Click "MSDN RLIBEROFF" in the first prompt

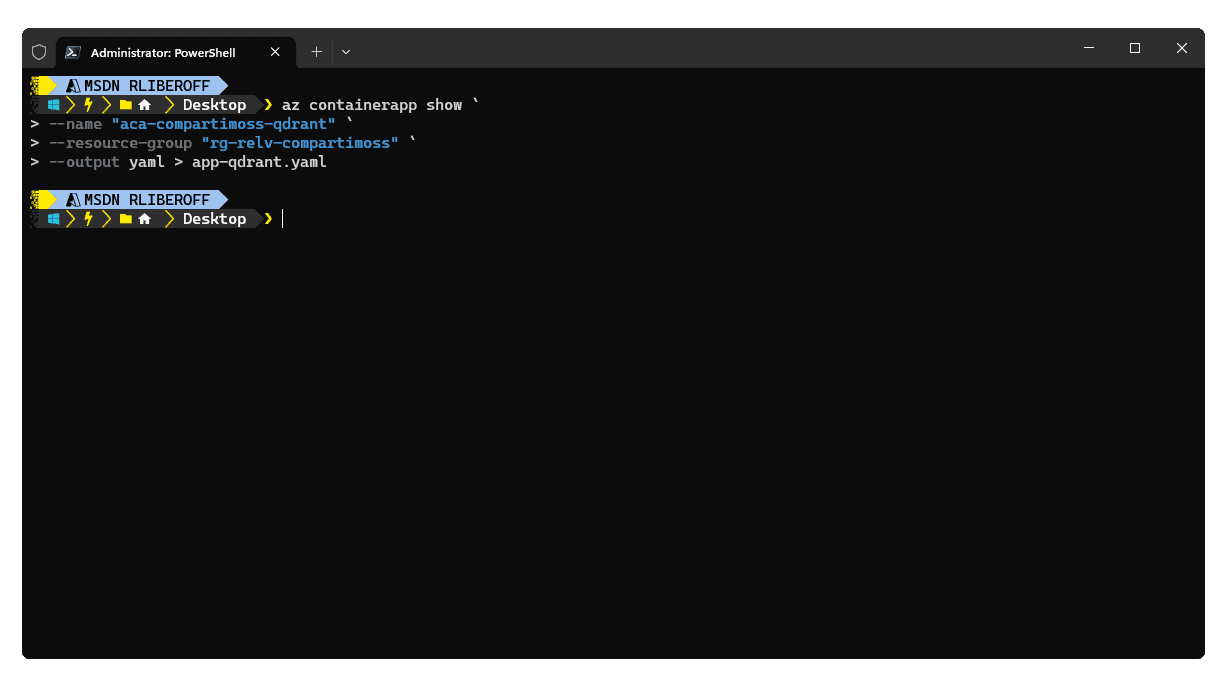coord(147,86)
